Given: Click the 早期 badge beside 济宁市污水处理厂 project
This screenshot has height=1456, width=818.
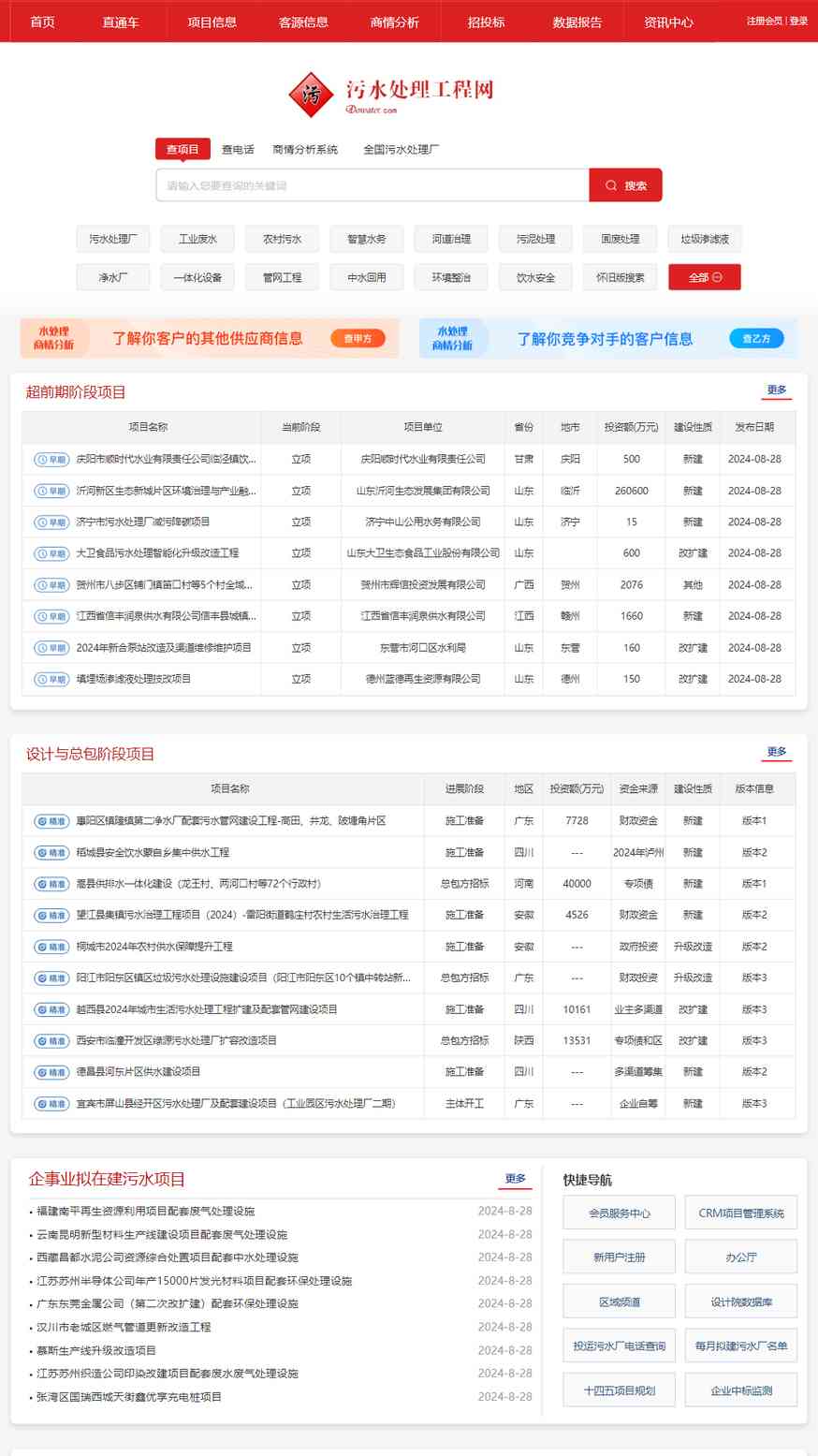Looking at the screenshot, I should (x=51, y=522).
